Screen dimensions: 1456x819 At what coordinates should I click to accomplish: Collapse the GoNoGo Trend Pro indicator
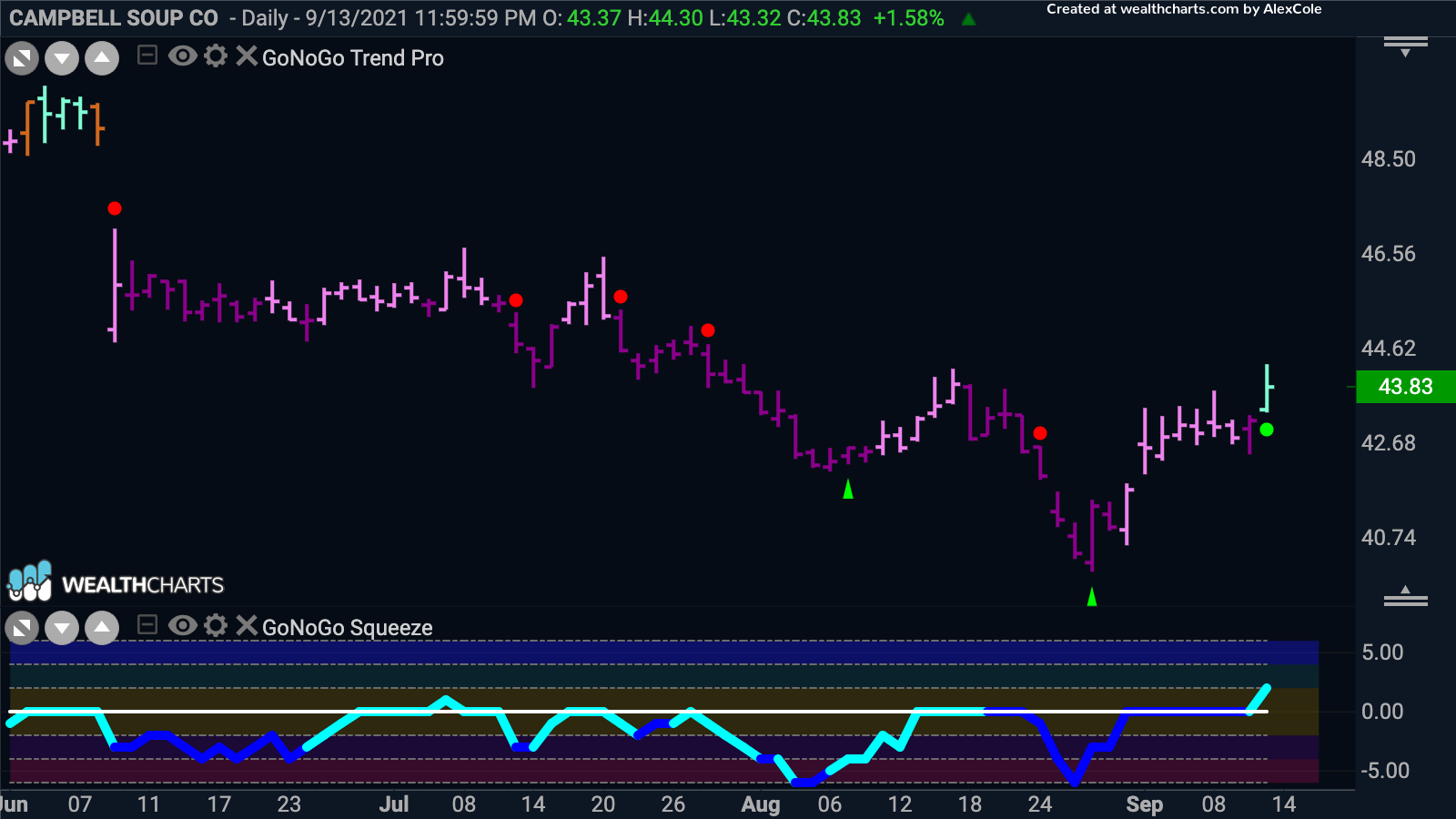pyautogui.click(x=147, y=56)
